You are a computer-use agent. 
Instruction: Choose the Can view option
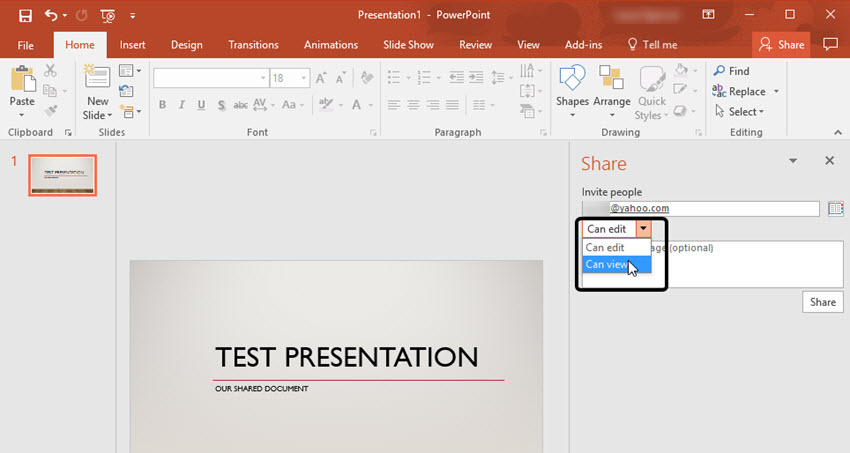(617, 264)
